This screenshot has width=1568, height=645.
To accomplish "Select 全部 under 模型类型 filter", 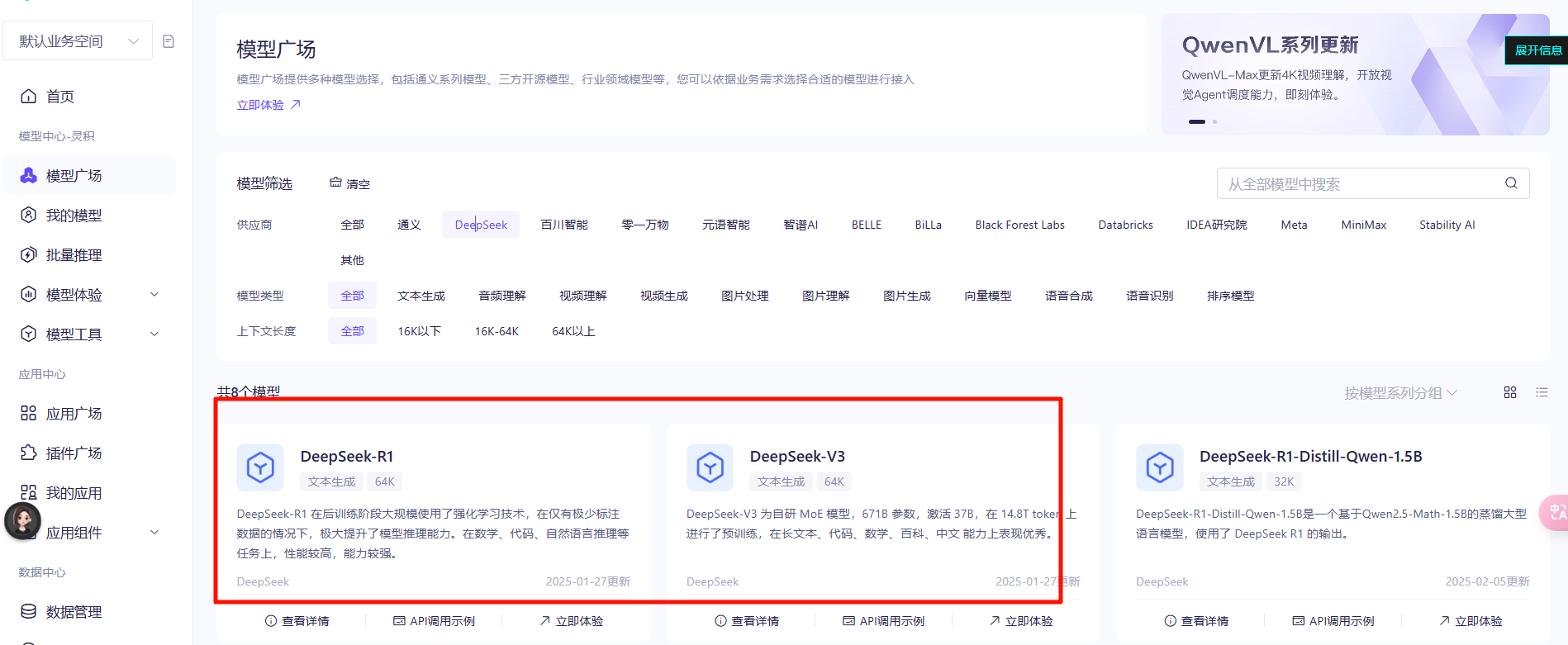I will [x=352, y=296].
